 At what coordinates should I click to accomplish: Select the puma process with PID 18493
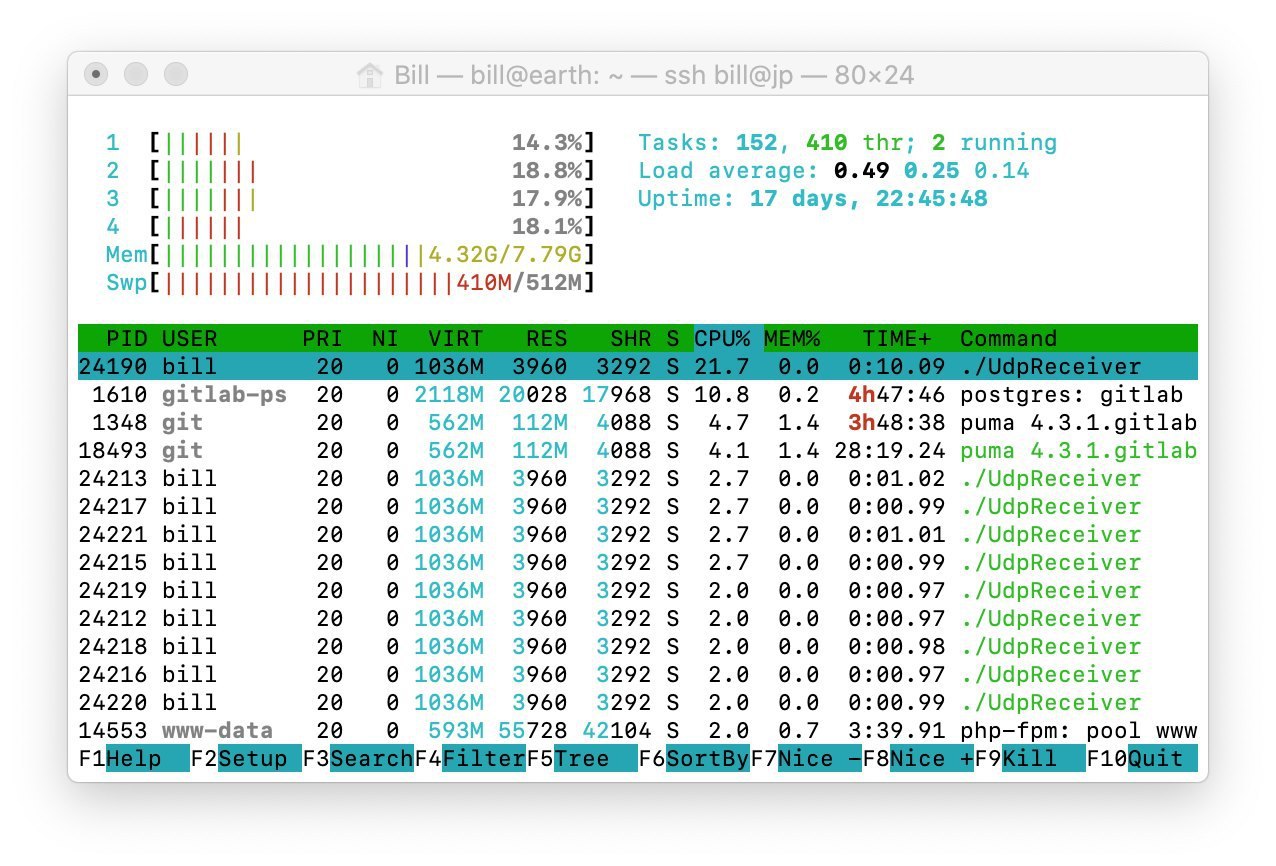[638, 450]
